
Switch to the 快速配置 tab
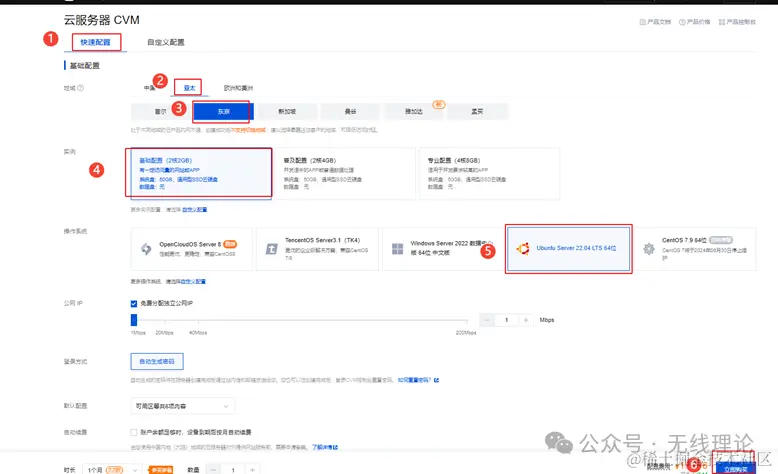coord(95,42)
